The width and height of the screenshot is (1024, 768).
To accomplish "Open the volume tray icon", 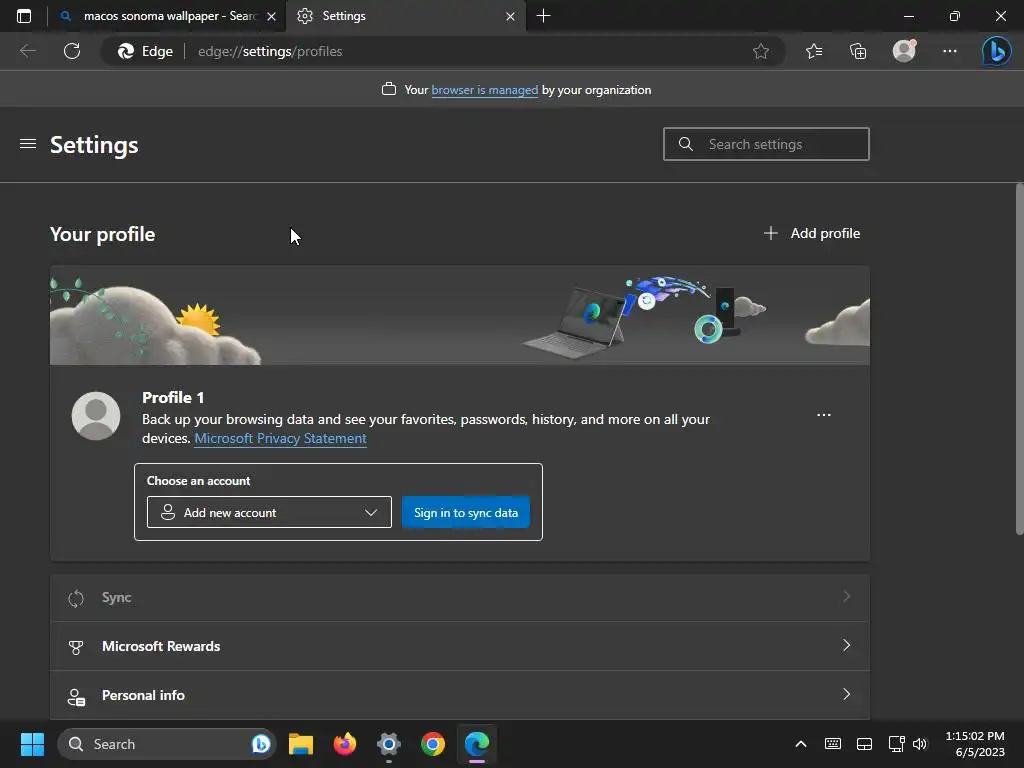I will (920, 744).
